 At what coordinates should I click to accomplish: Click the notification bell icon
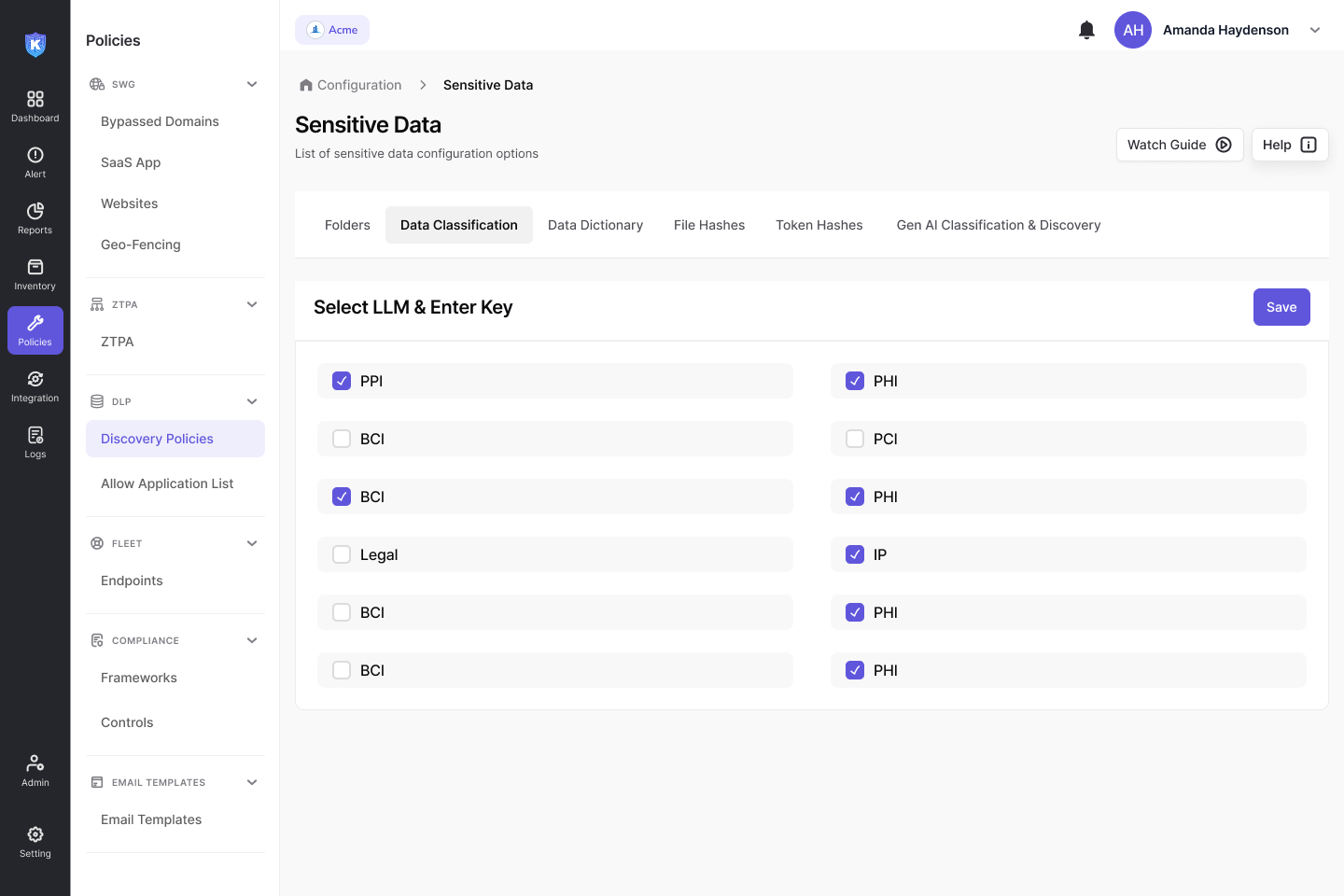pos(1086,30)
